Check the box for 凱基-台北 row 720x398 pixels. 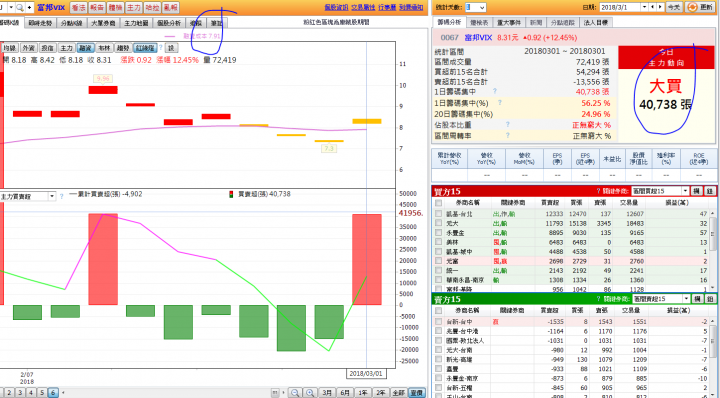tap(439, 214)
